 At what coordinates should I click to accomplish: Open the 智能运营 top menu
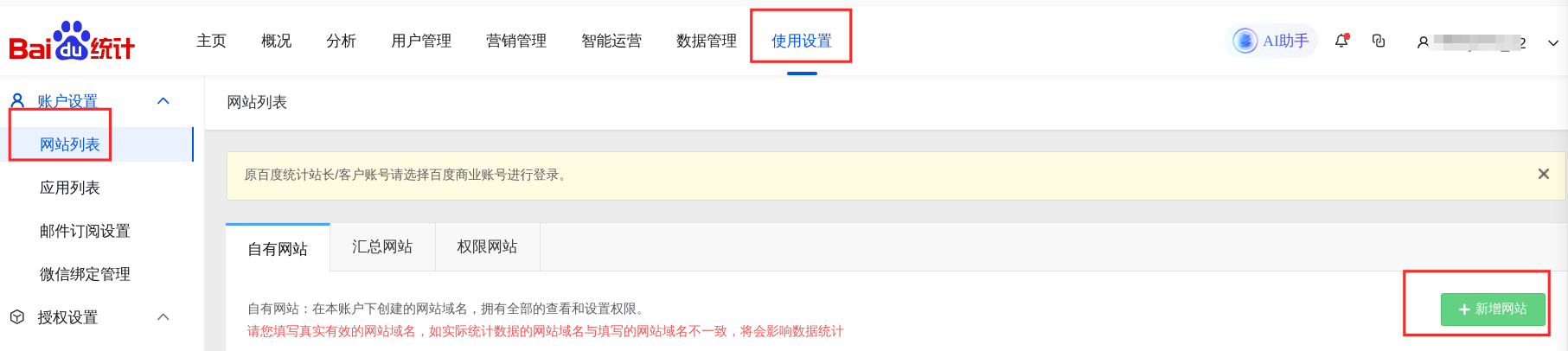(611, 41)
